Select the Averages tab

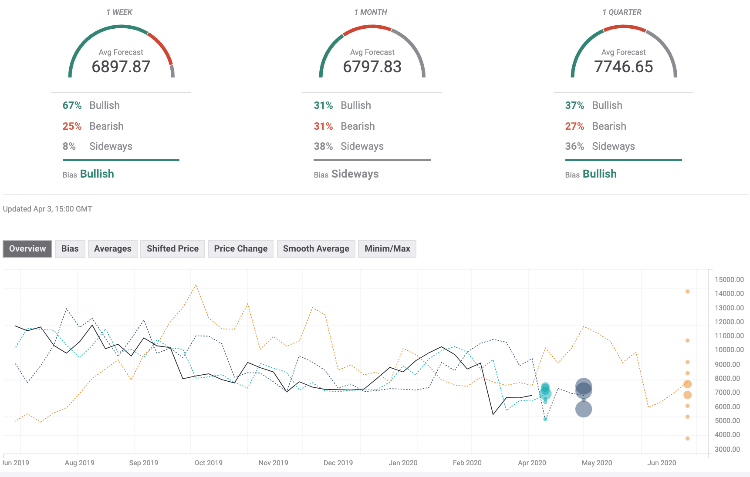click(112, 248)
